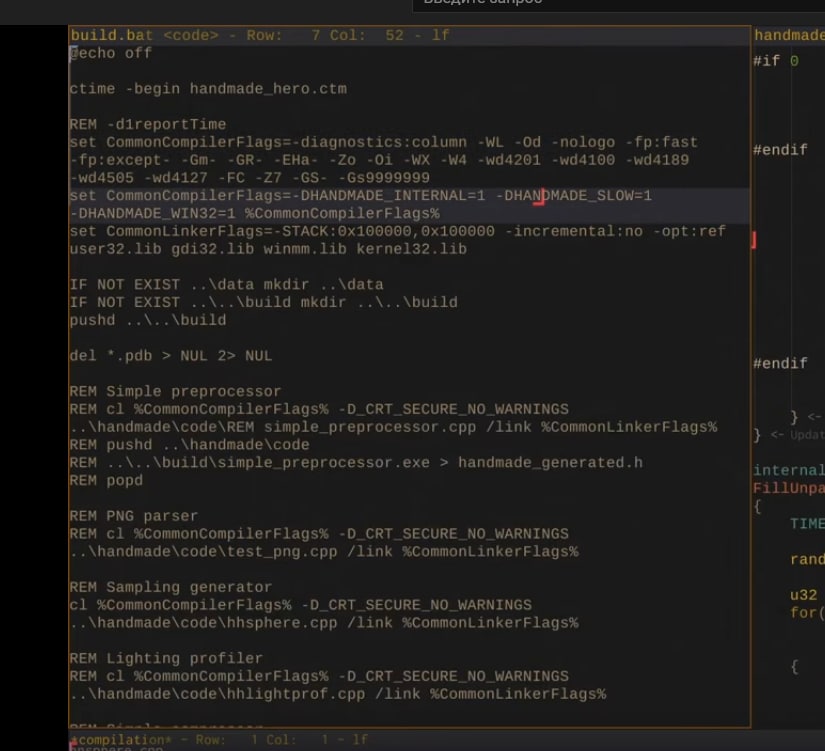Click the 'pushd ..\..\build' line
Viewport: 825px width, 751px height.
tap(148, 320)
